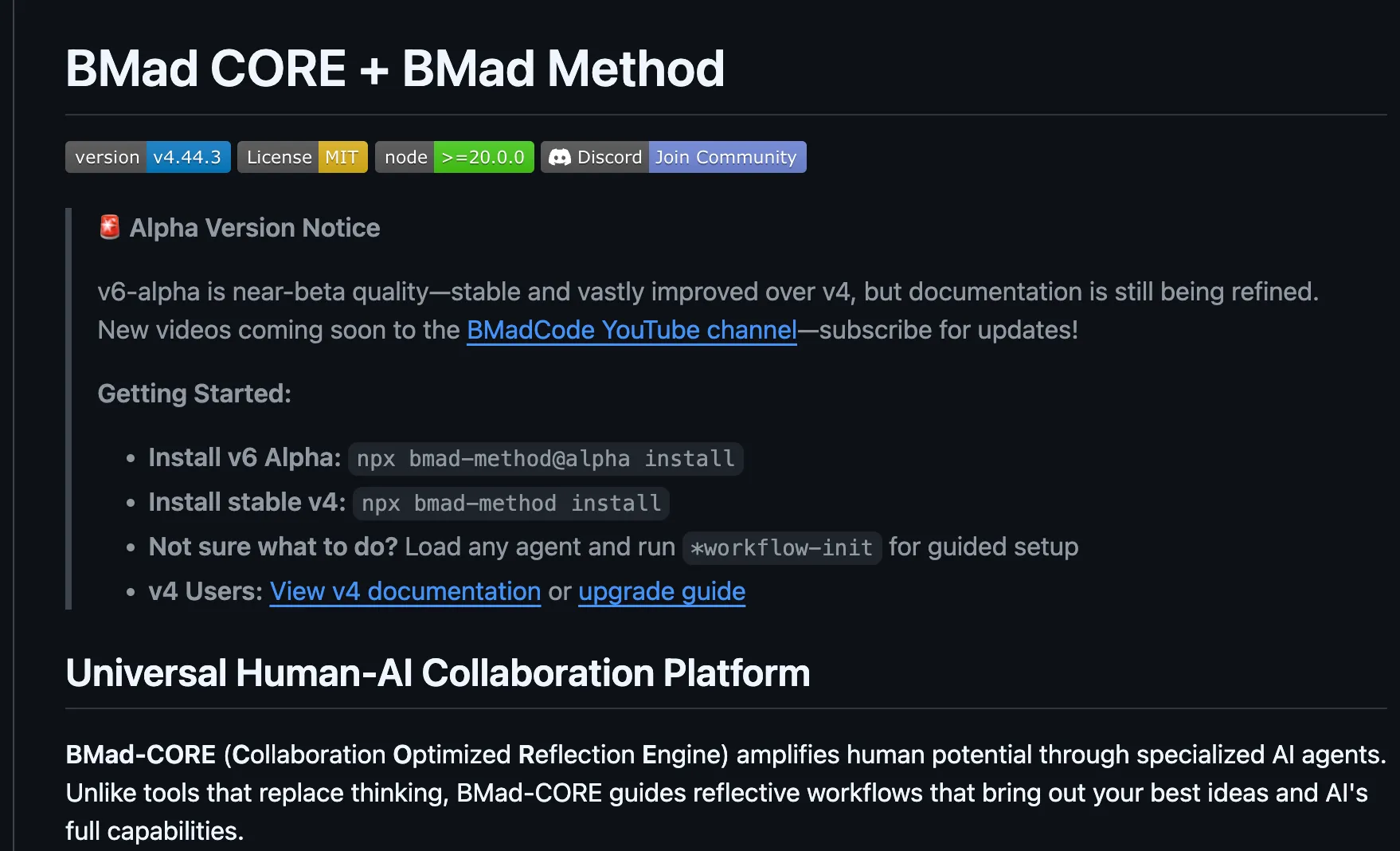Click the node >=20.0.0 badge
The height and width of the screenshot is (851, 1400).
(x=454, y=157)
